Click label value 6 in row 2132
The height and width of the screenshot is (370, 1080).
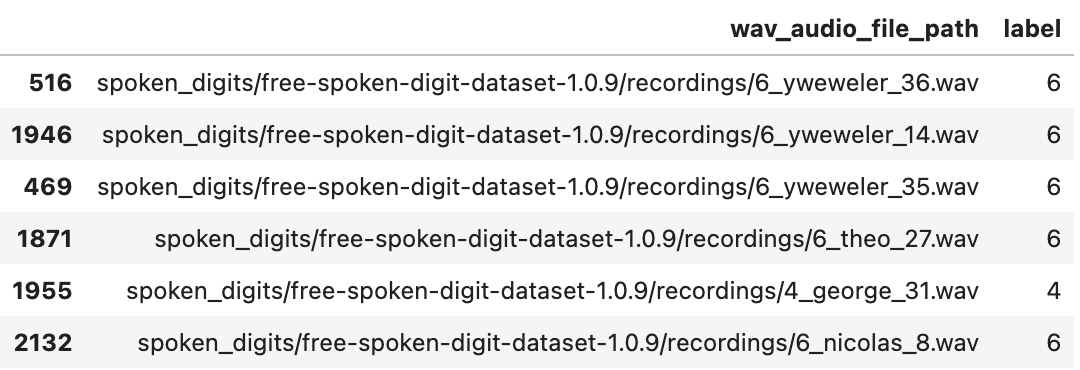coord(1053,342)
